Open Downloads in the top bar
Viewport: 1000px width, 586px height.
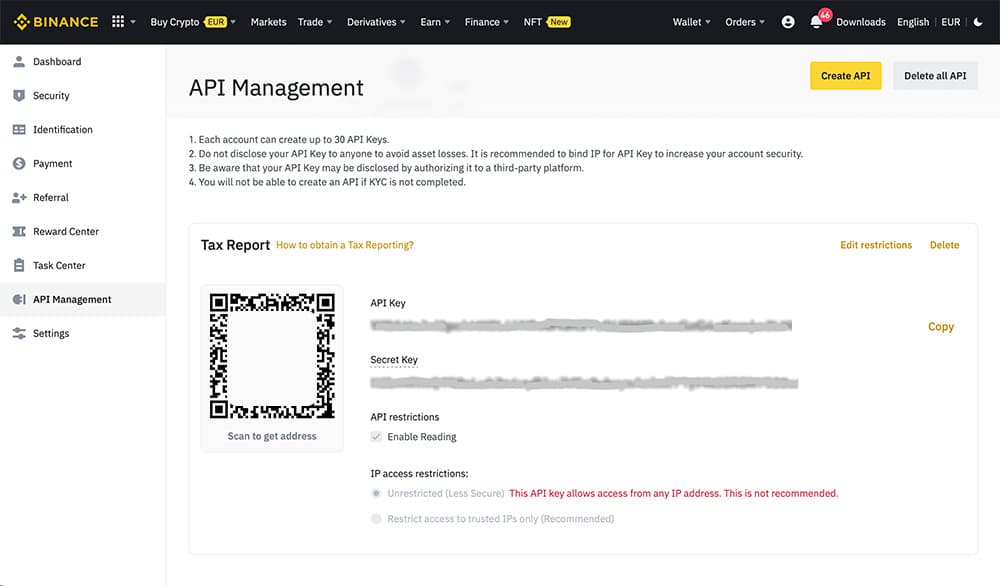pyautogui.click(x=860, y=22)
